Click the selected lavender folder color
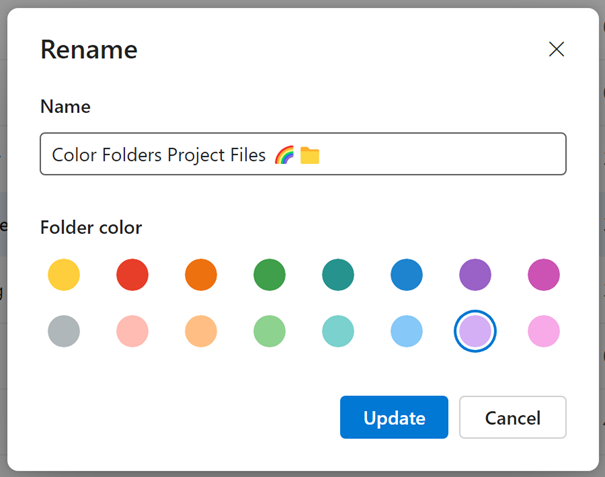605x477 pixels. [x=475, y=331]
